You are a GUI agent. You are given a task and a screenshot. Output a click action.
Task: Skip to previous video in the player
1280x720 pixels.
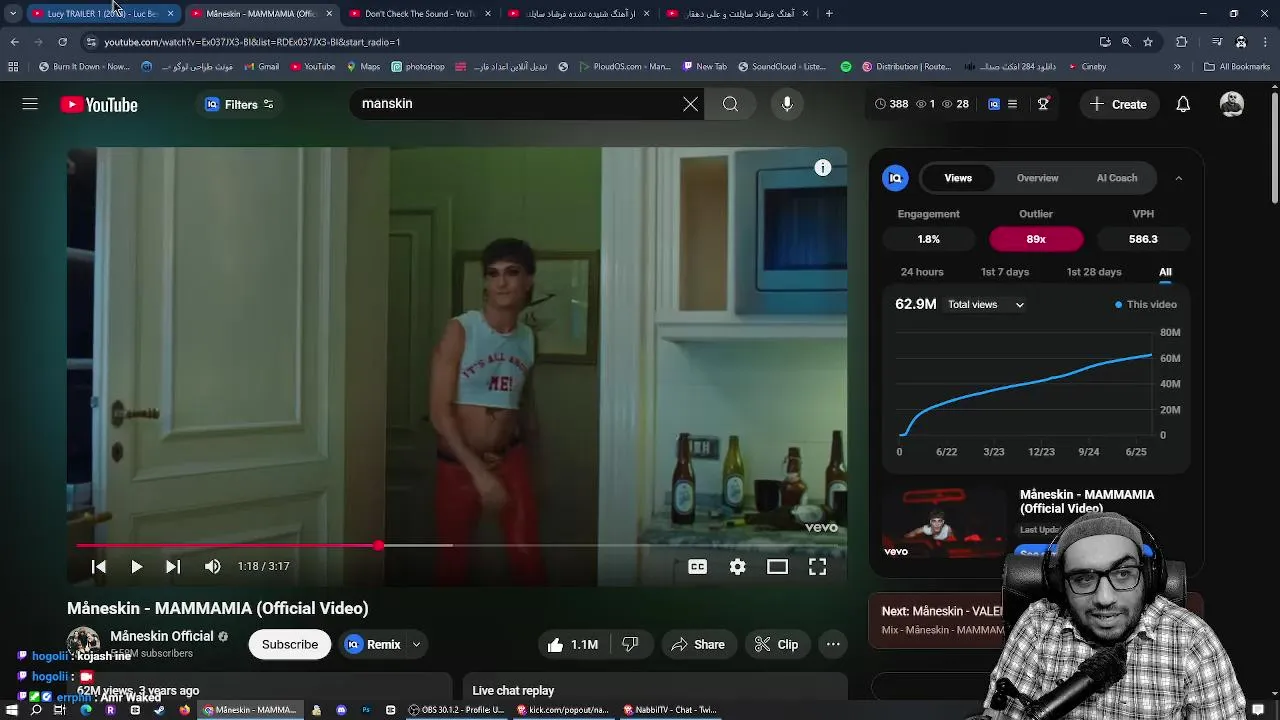(x=99, y=566)
